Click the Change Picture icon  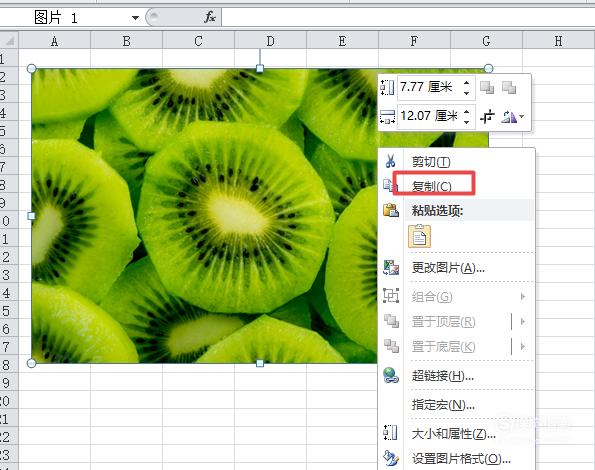(x=391, y=267)
